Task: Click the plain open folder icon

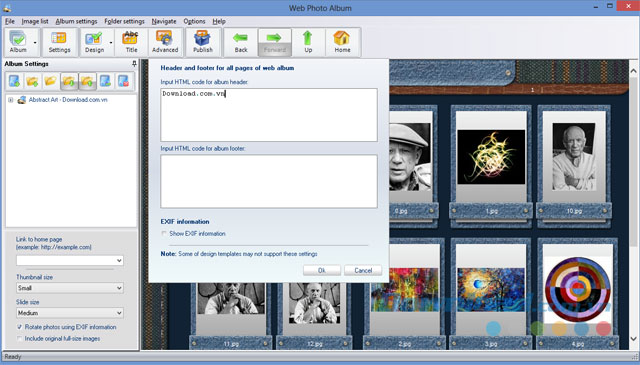Action: (50, 81)
